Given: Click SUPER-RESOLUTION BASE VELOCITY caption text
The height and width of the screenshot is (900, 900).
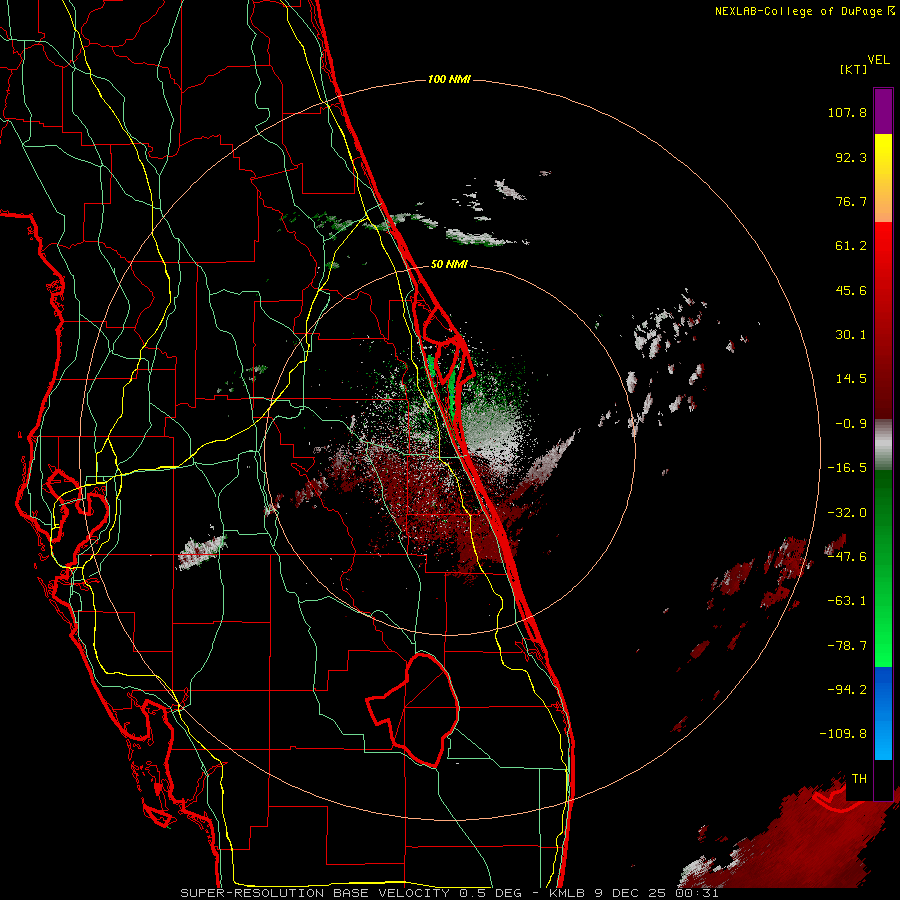Looking at the screenshot, I should point(315,893).
